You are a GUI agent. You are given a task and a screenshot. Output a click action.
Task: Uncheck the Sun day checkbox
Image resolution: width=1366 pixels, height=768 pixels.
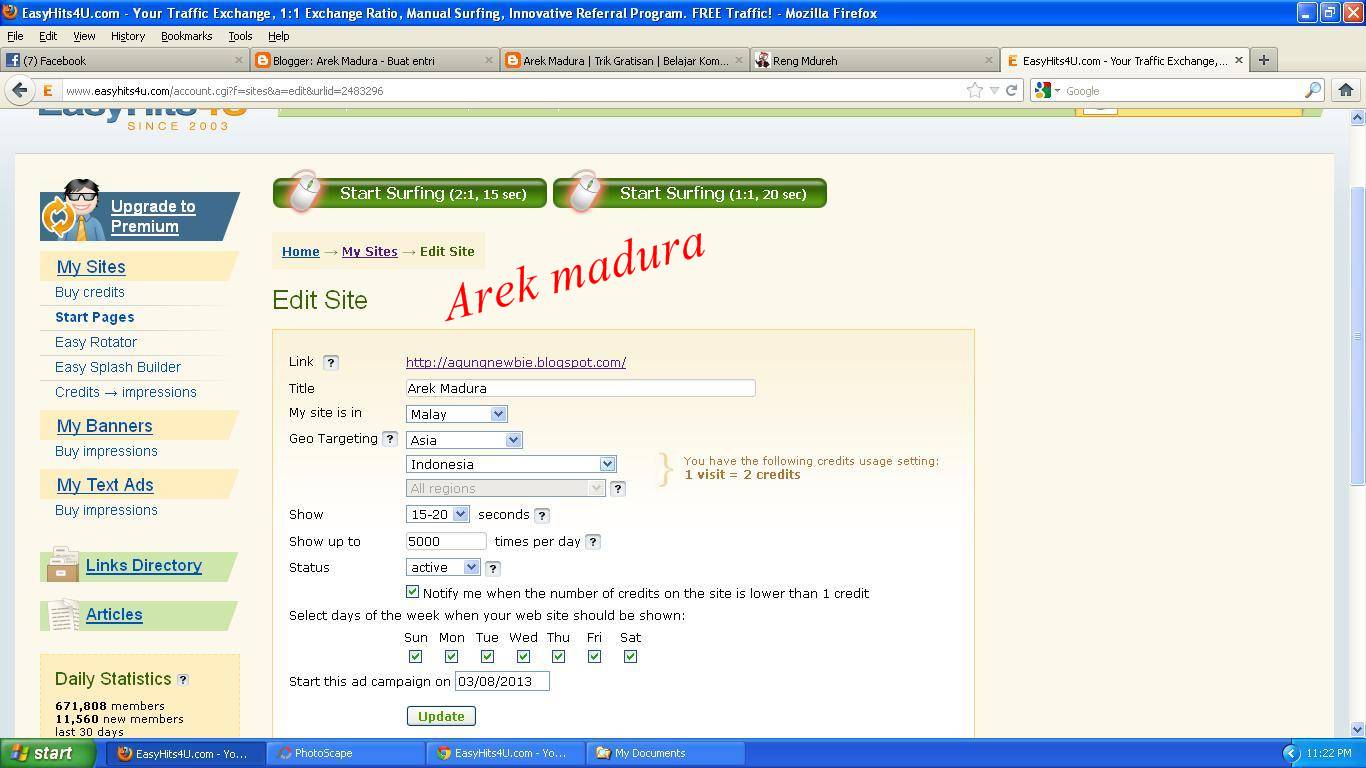pyautogui.click(x=416, y=657)
